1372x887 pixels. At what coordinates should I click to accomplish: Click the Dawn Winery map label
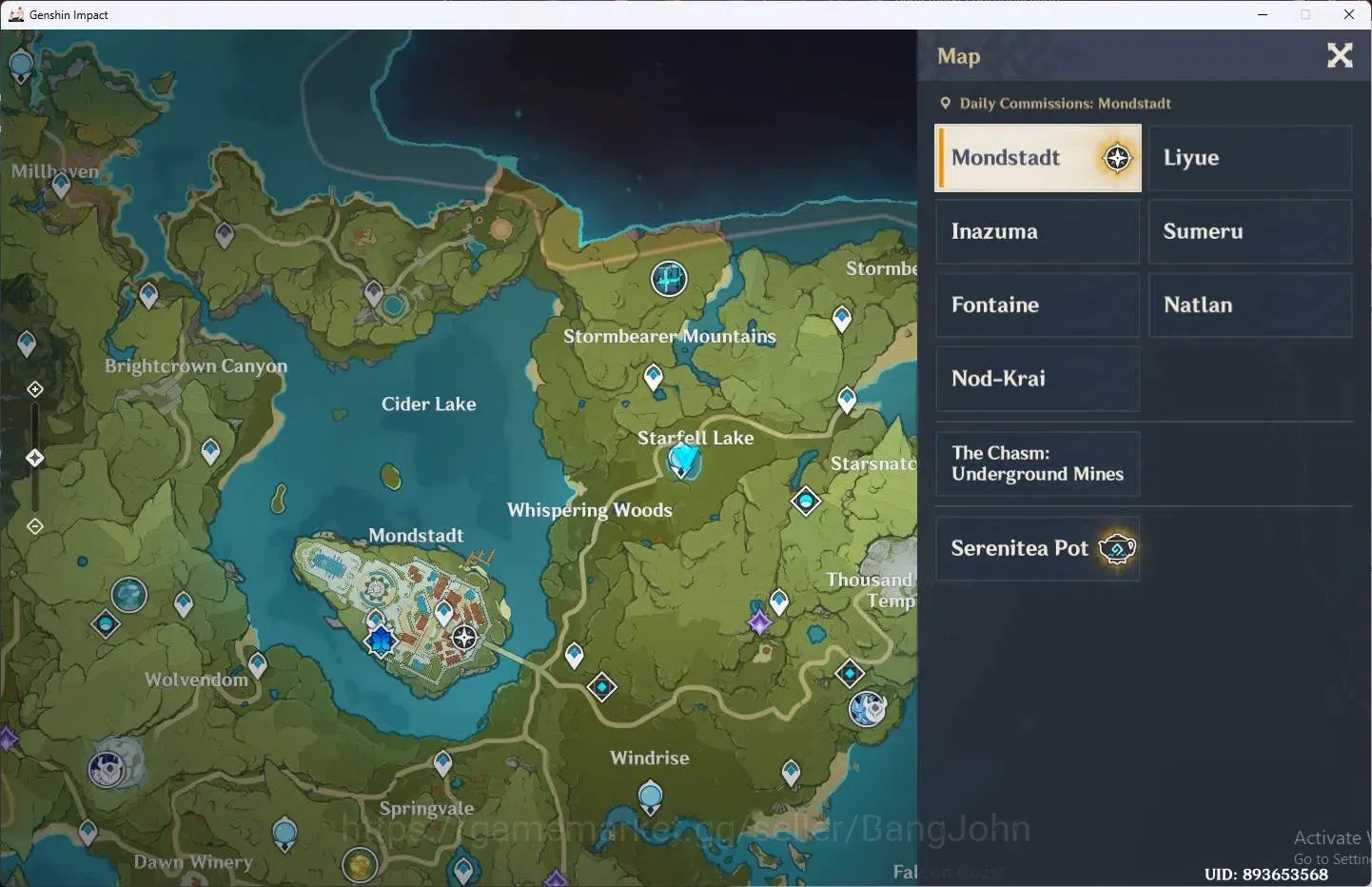coord(193,862)
